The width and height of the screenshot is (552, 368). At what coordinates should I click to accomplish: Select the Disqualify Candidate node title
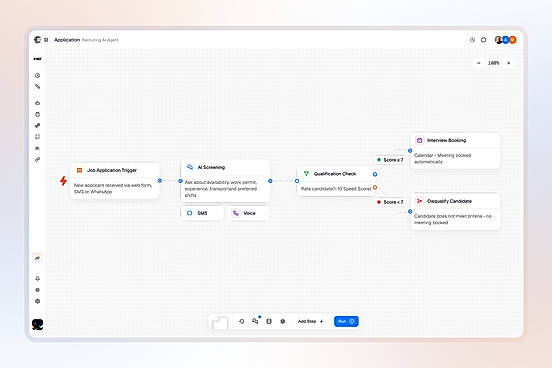pos(449,201)
